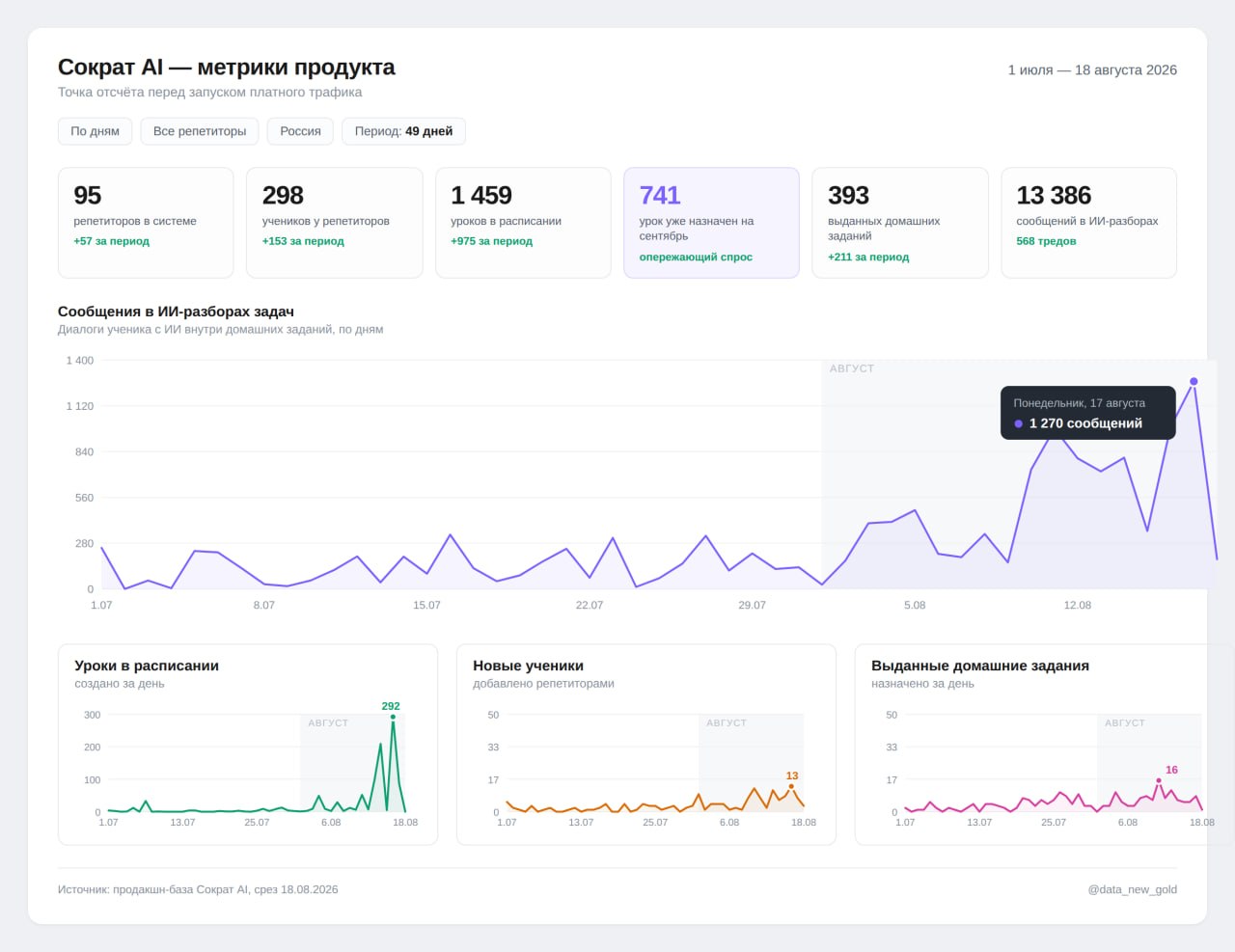Click the "Новые ученики" chart title
The width and height of the screenshot is (1235, 952).
pyautogui.click(x=528, y=666)
